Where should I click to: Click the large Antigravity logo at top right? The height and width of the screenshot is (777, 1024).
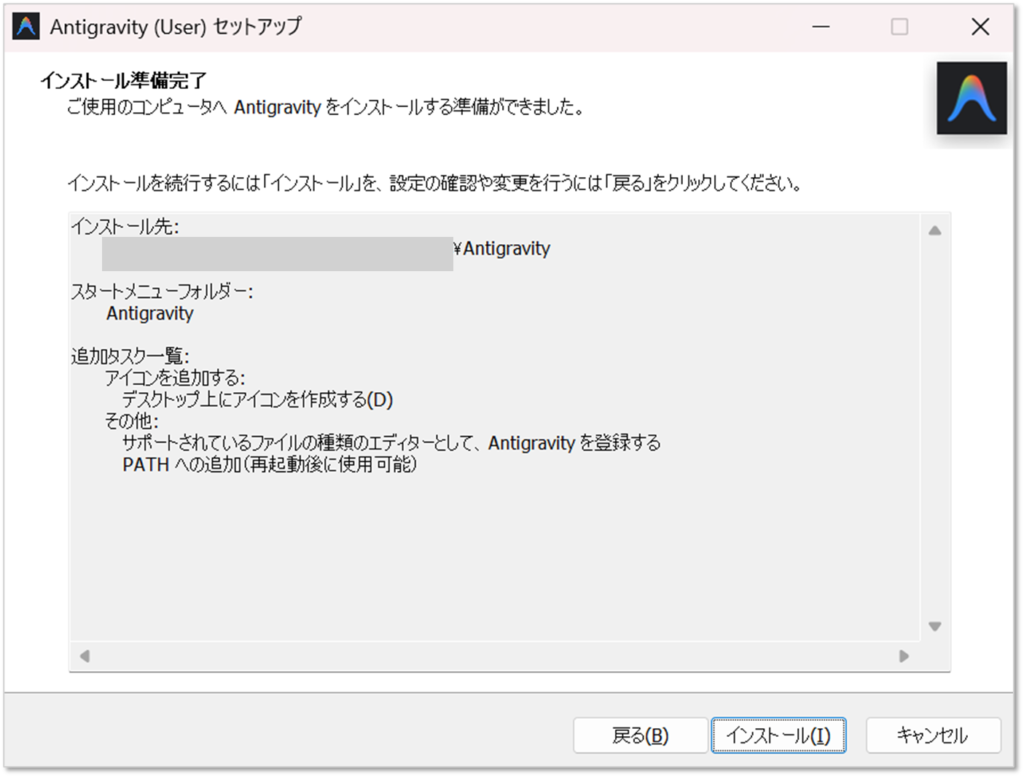pyautogui.click(x=971, y=98)
